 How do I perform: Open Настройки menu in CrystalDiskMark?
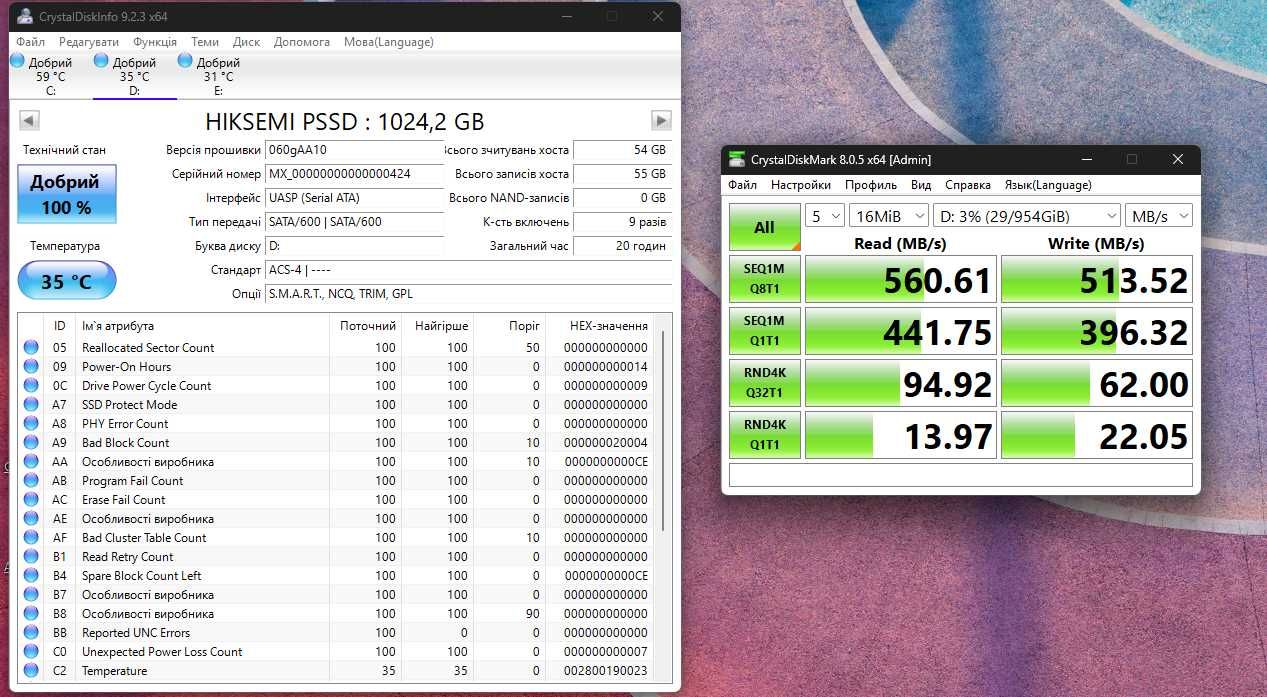click(x=801, y=185)
